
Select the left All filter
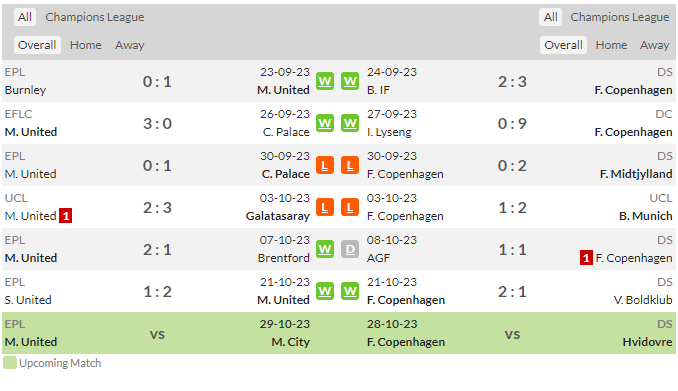pos(25,17)
